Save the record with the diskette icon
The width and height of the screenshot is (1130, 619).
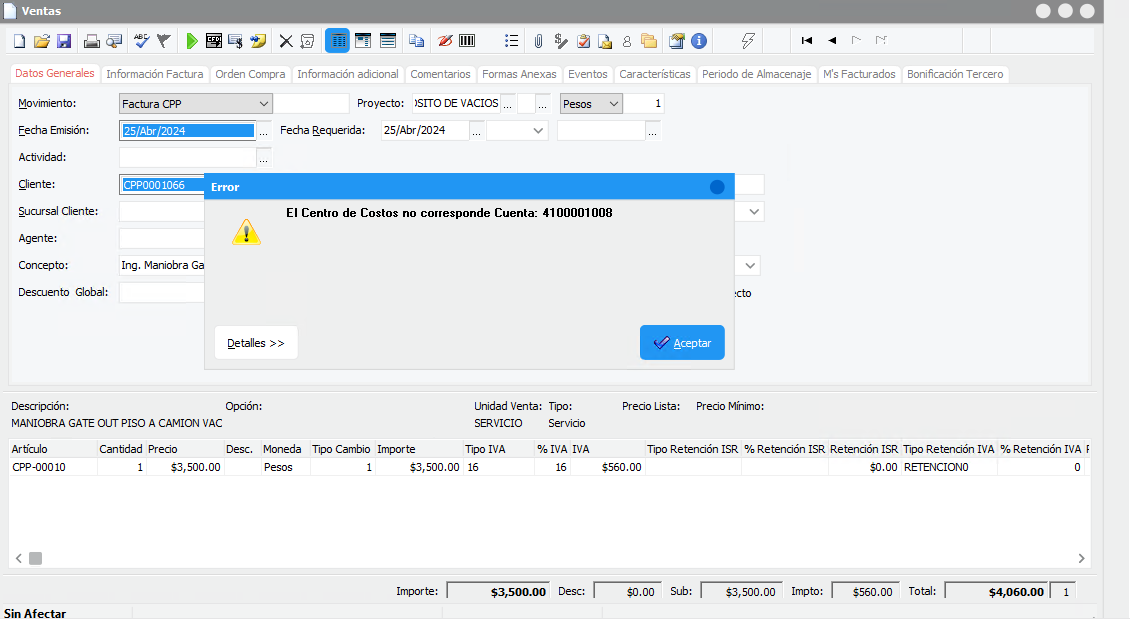point(64,40)
